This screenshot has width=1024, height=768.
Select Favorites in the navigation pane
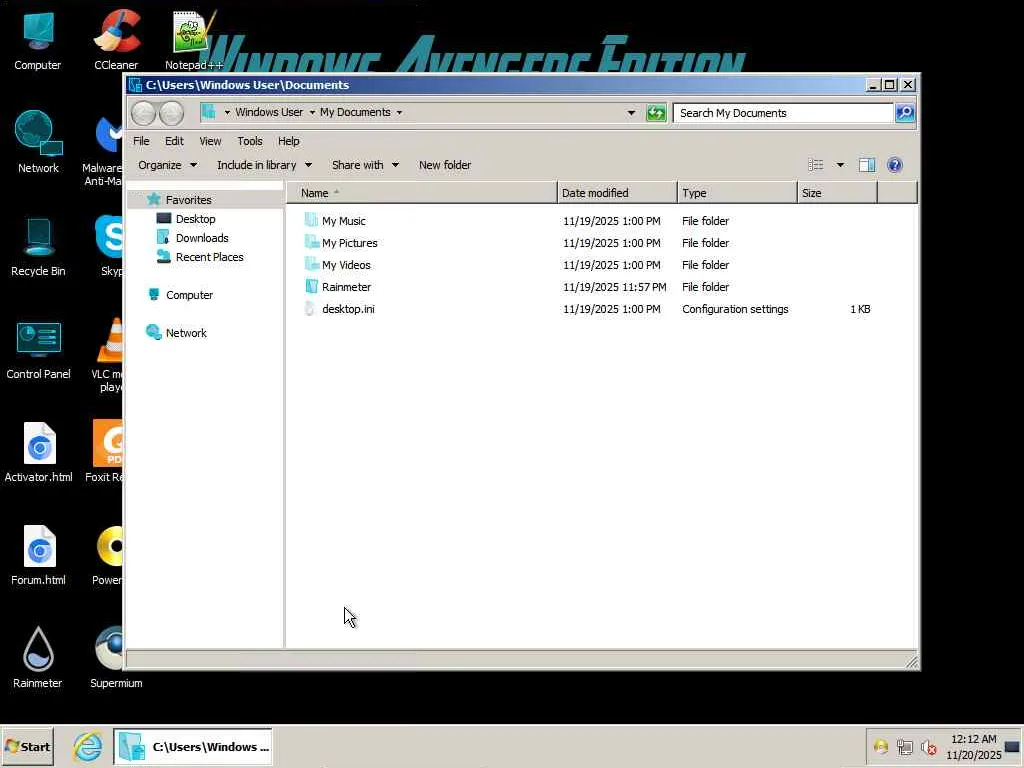point(188,200)
